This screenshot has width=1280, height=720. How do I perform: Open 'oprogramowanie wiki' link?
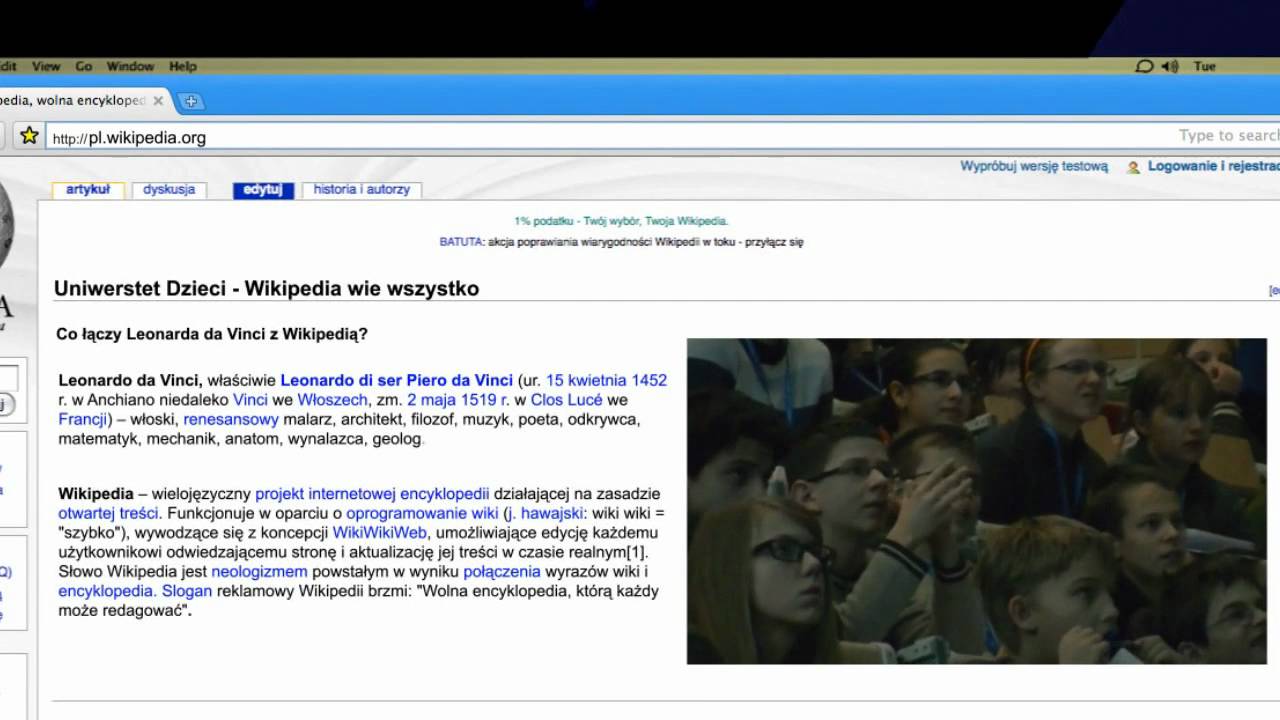[422, 513]
